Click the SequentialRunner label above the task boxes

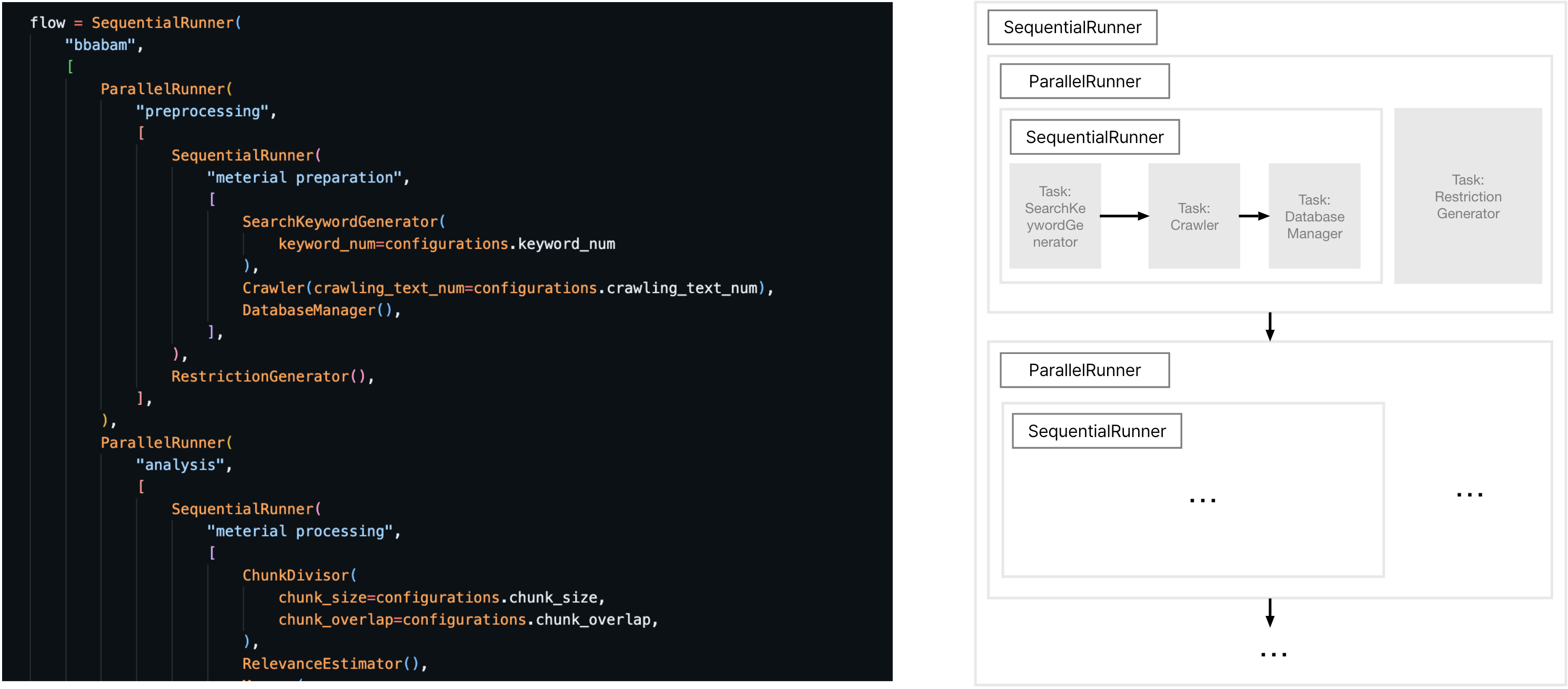(1094, 137)
